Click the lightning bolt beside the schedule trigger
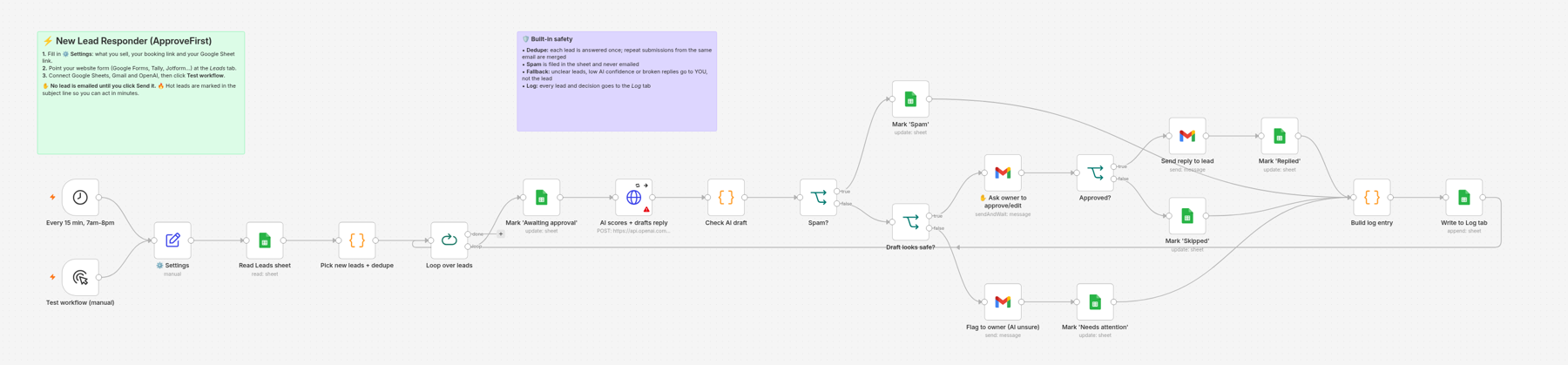The height and width of the screenshot is (365, 1568). point(52,197)
